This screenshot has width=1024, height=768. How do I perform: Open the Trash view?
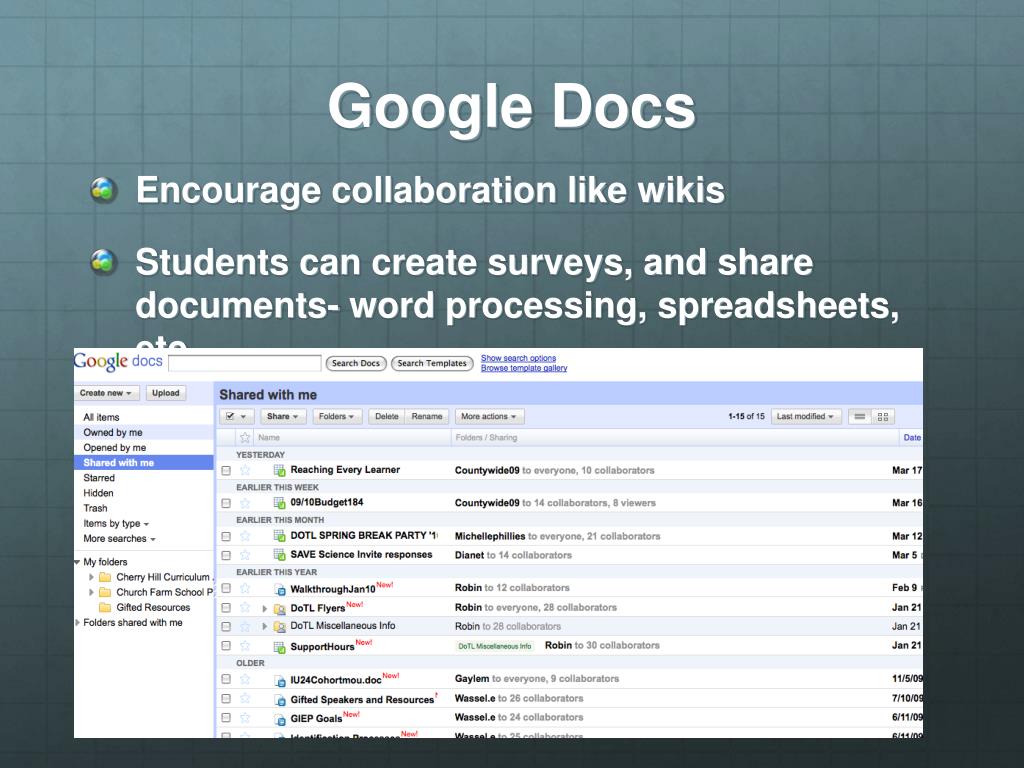click(95, 508)
